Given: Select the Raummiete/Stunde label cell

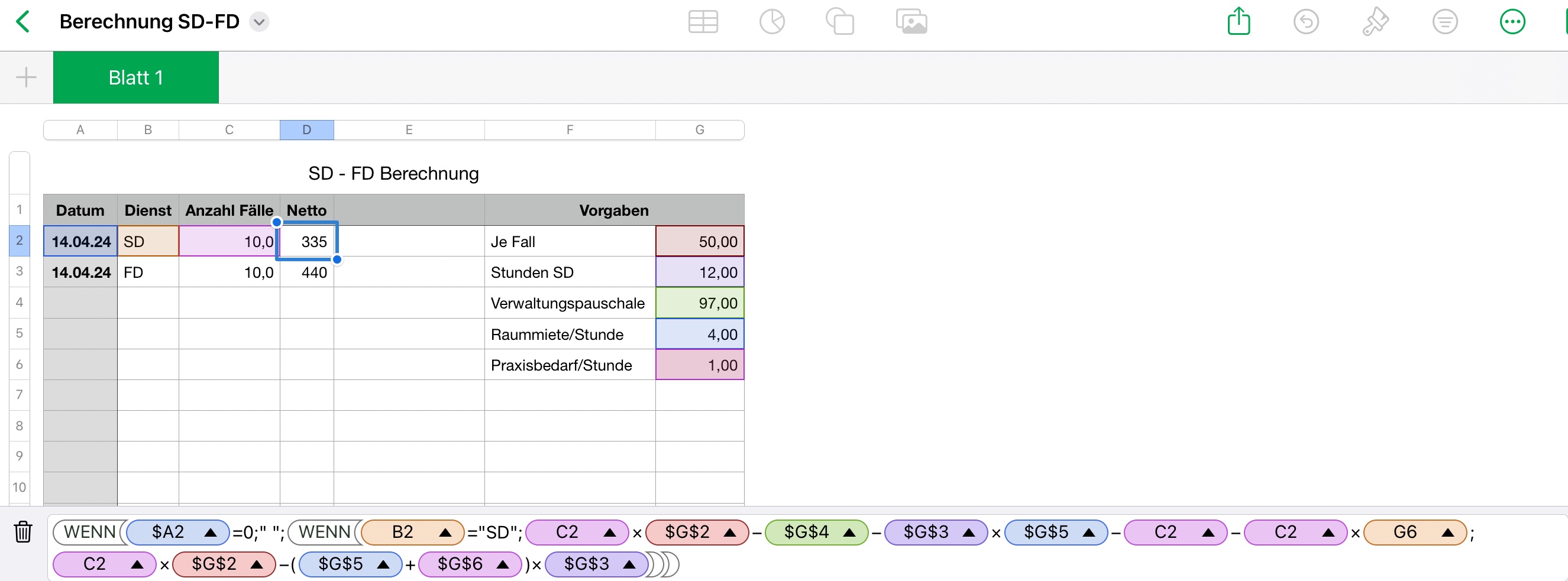Looking at the screenshot, I should [570, 334].
